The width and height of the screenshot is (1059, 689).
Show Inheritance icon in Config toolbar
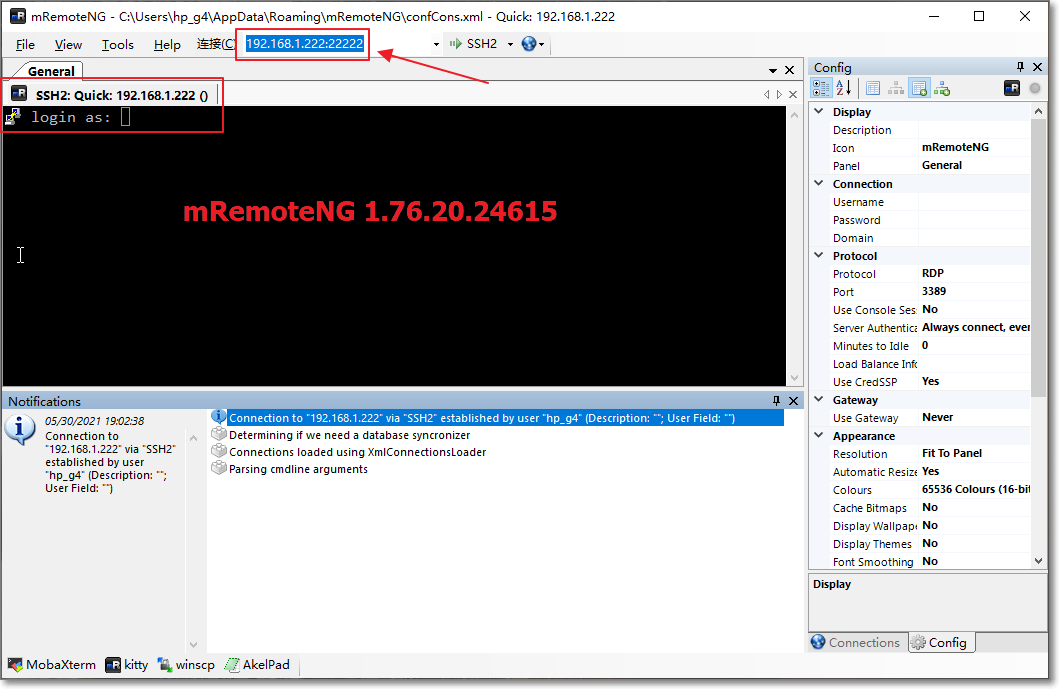coord(896,88)
